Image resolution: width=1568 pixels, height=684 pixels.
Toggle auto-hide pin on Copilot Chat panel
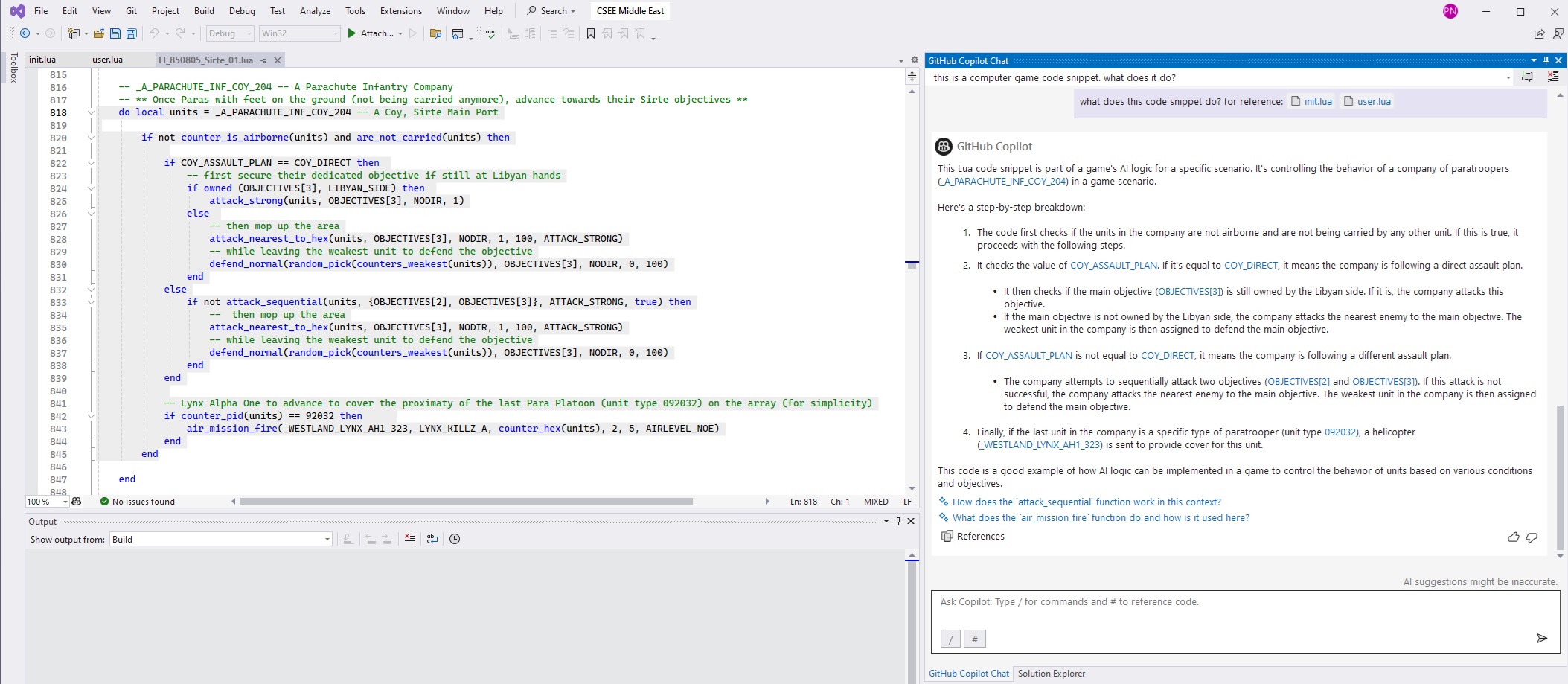click(x=1546, y=60)
